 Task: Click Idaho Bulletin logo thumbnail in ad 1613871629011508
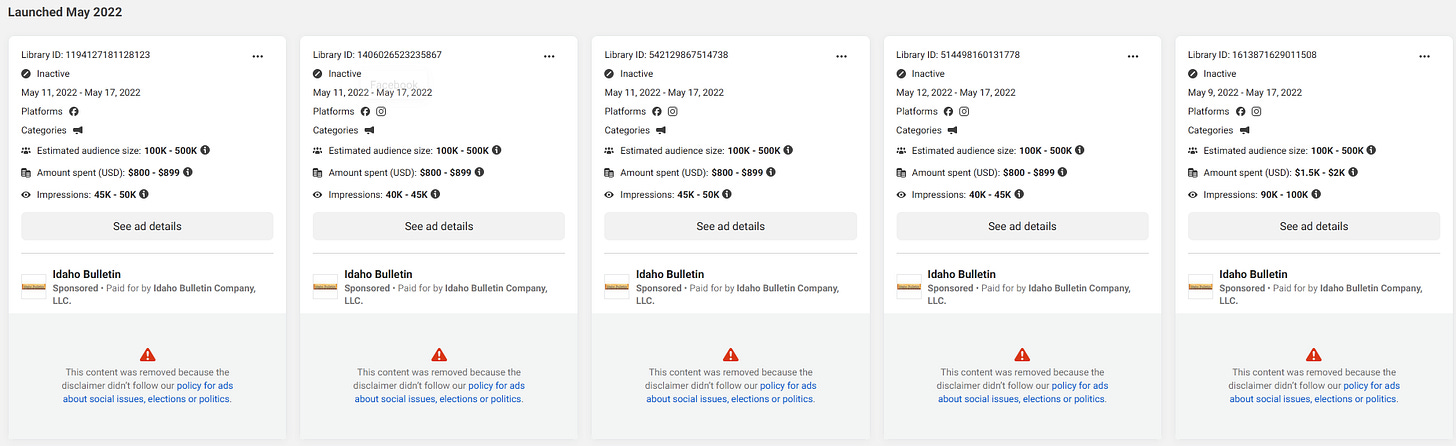[1201, 286]
